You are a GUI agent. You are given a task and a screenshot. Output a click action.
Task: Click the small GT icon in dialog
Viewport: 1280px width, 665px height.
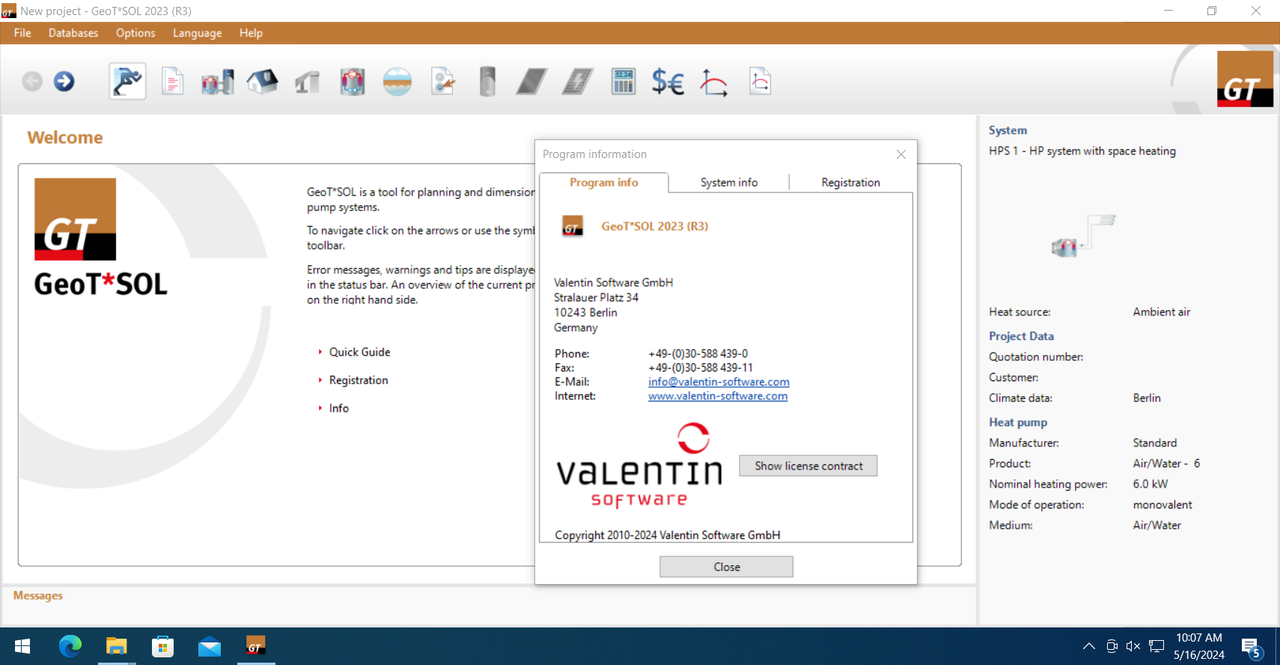pos(572,227)
